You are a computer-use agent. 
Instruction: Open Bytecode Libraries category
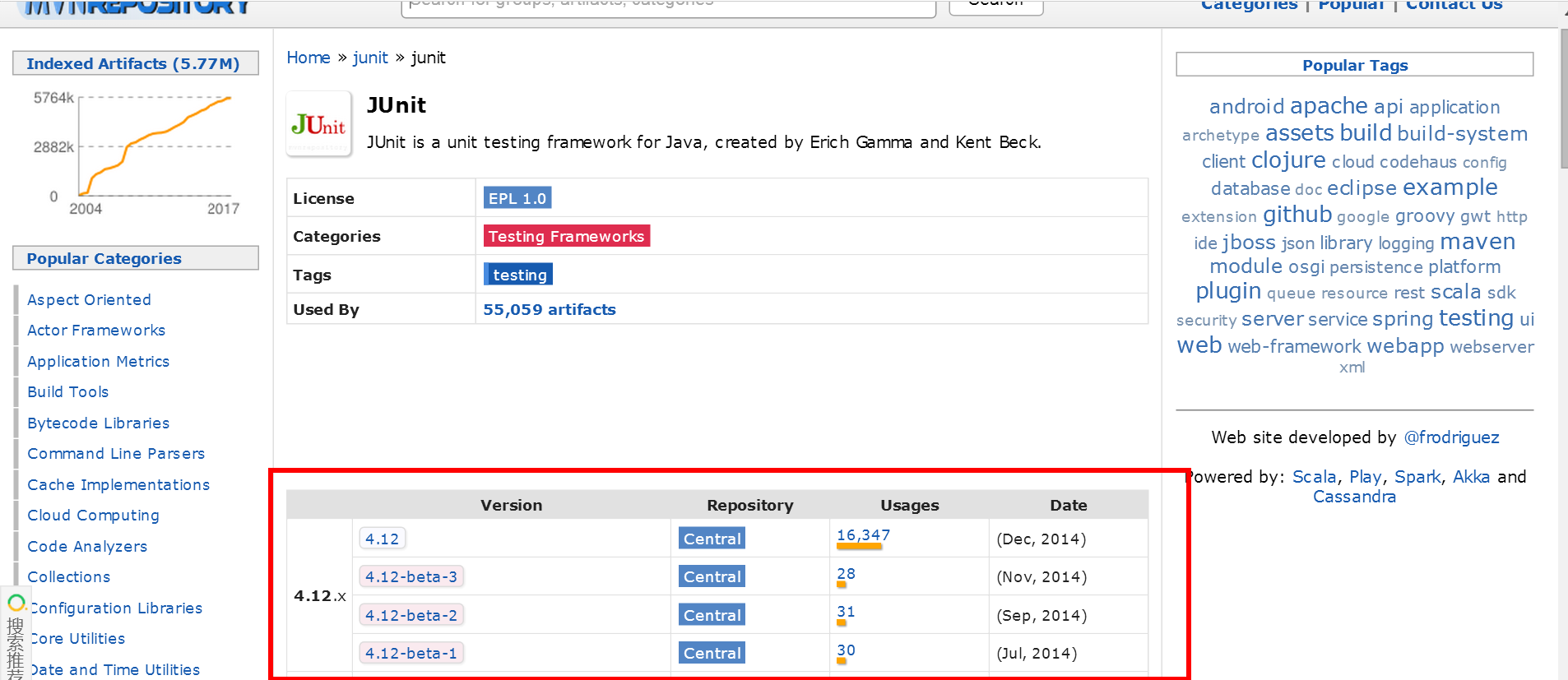click(98, 423)
